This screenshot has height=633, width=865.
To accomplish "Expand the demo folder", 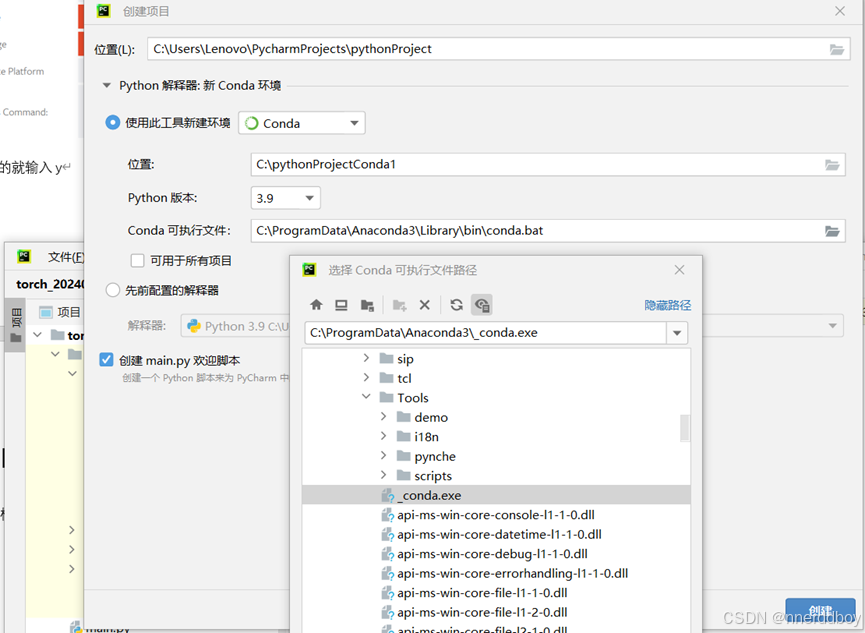I will coord(383,417).
